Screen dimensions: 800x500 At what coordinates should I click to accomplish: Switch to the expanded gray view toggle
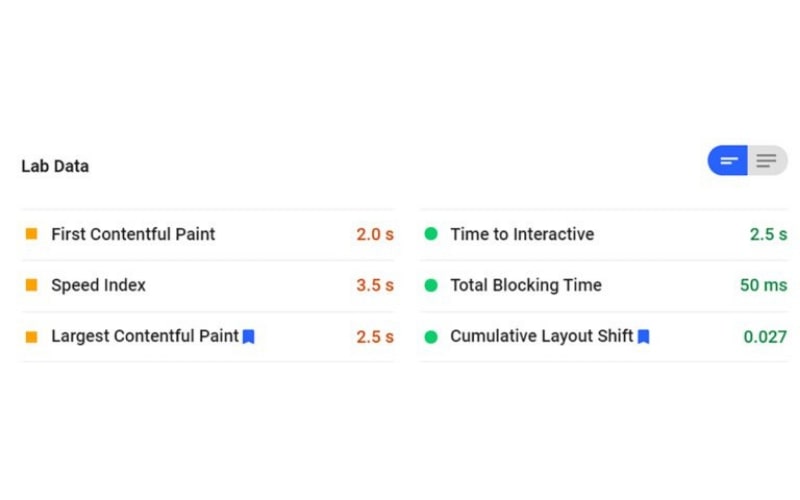(767, 161)
